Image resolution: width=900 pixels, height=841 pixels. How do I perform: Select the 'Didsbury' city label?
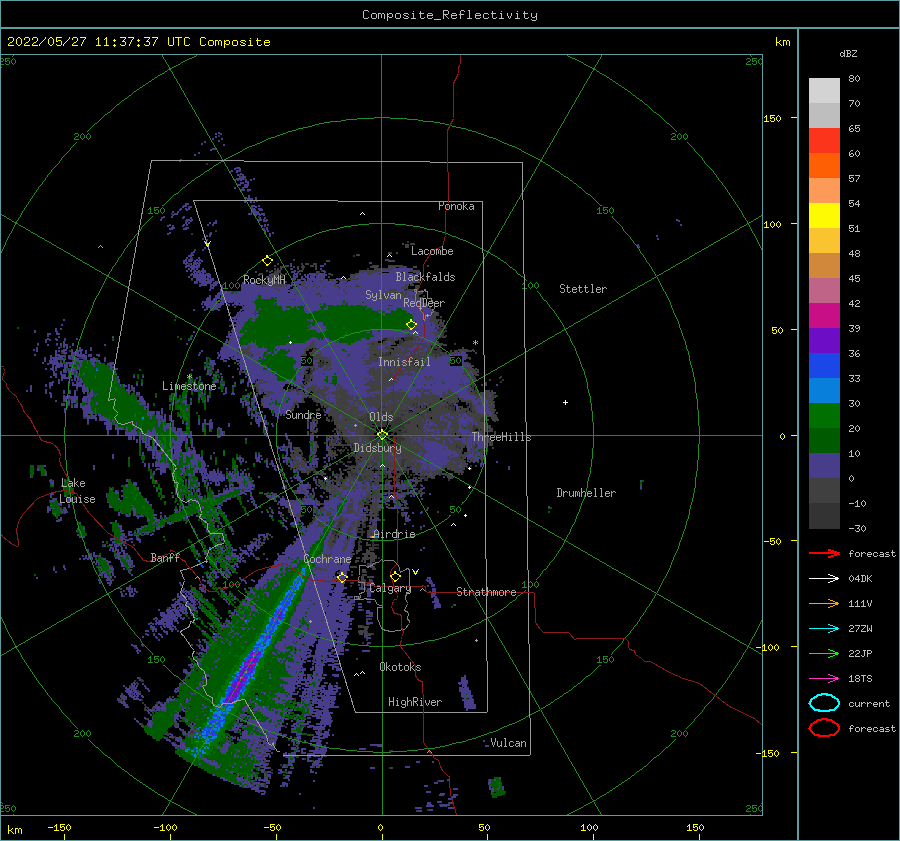(x=378, y=448)
